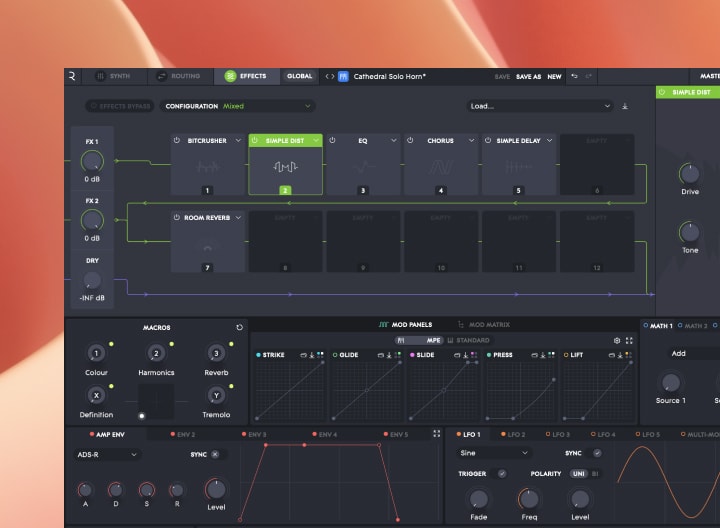Click the Mod Panels green icon
Viewport: 720px width, 528px height.
coord(384,325)
